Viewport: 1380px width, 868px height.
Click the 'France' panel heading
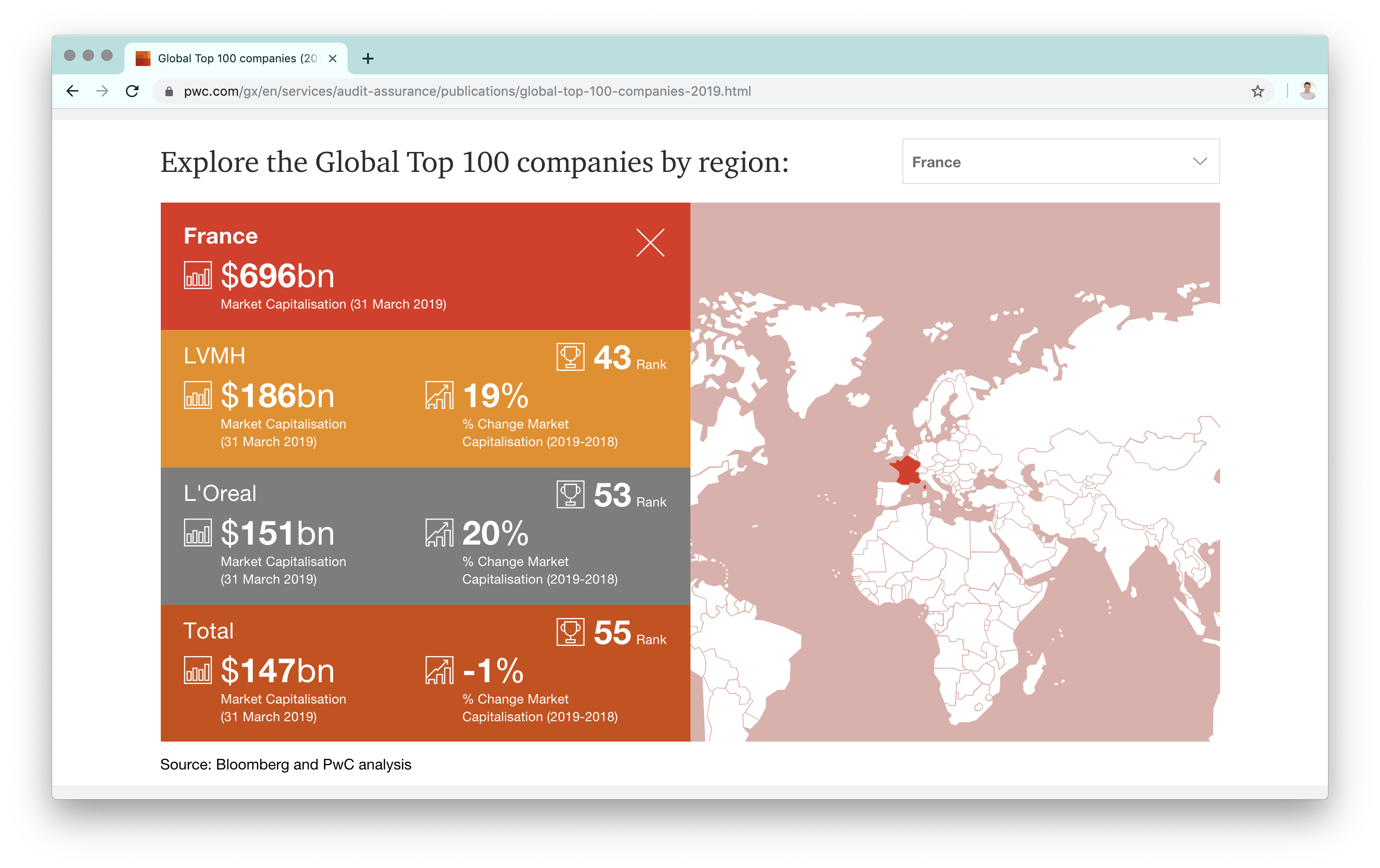pyautogui.click(x=221, y=236)
